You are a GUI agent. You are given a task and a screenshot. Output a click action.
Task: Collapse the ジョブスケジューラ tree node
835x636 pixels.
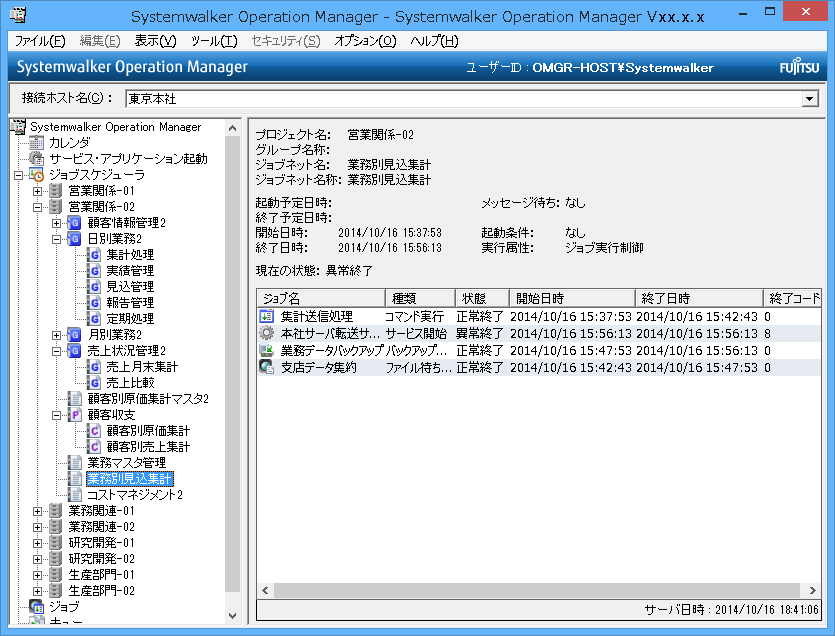(18, 175)
